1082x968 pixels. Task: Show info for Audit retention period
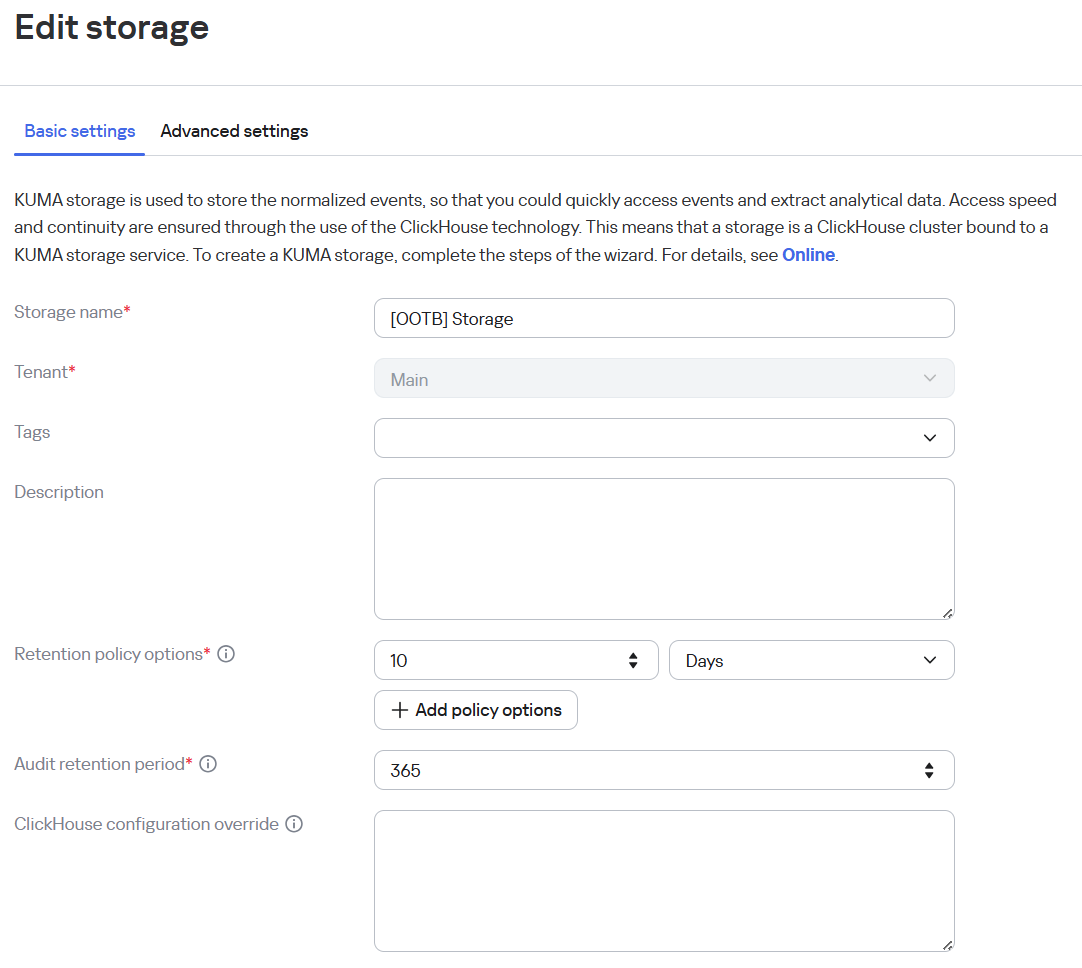point(208,764)
